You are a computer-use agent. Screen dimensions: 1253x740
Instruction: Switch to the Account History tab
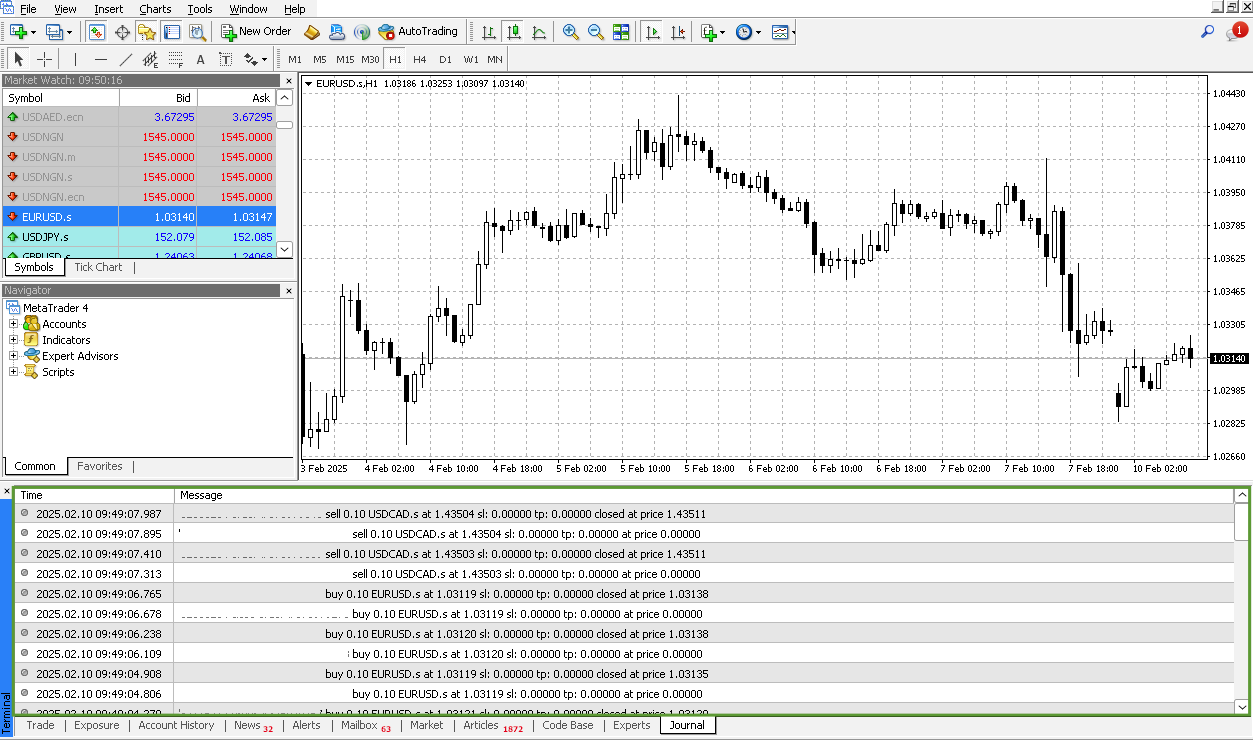pyautogui.click(x=176, y=726)
